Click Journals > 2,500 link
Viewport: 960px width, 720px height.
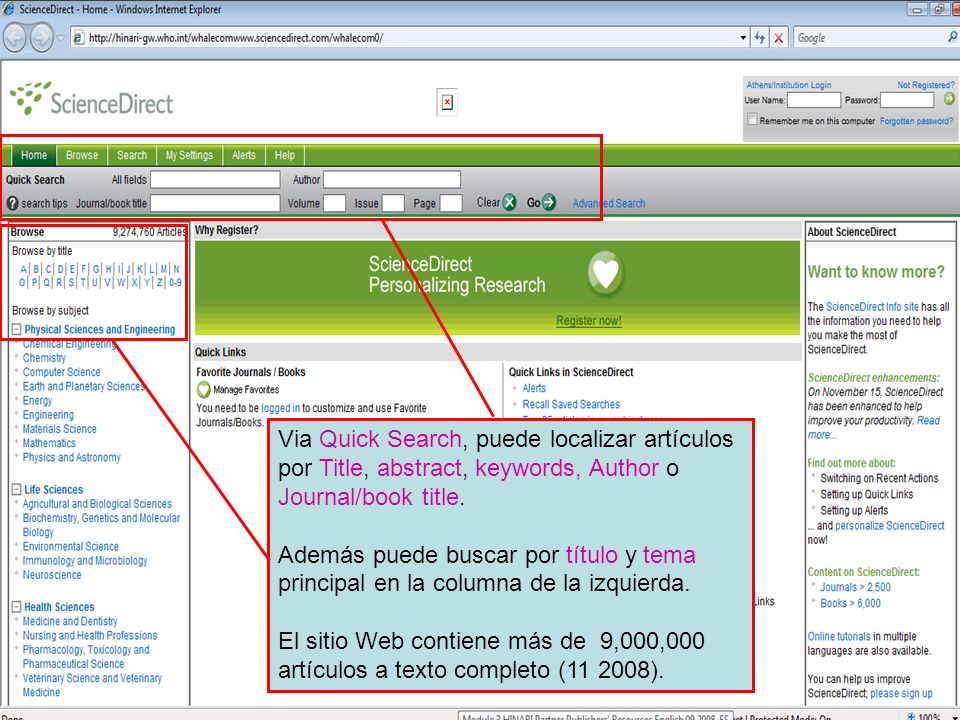855,587
